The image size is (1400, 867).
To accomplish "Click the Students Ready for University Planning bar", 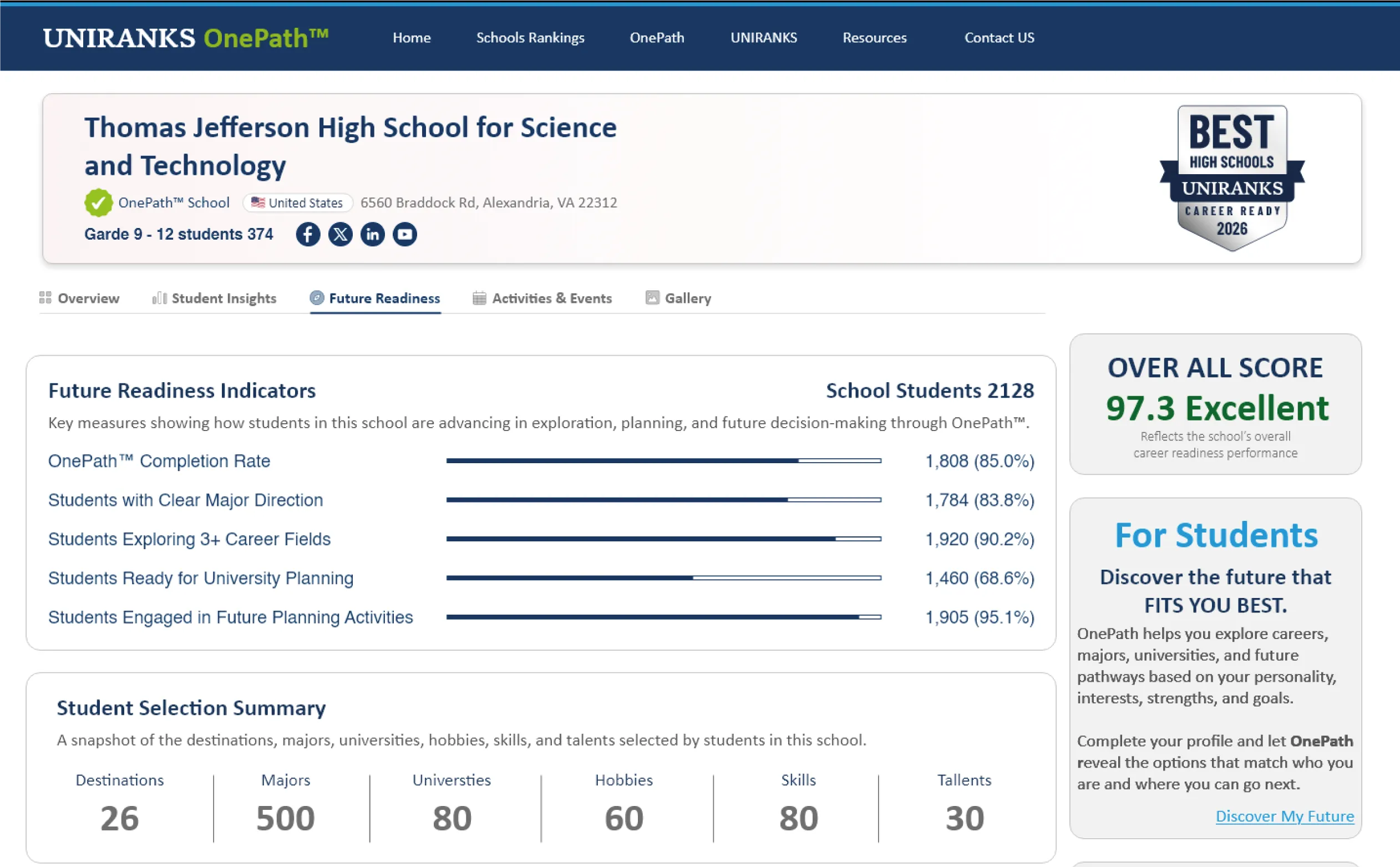I will pyautogui.click(x=664, y=578).
